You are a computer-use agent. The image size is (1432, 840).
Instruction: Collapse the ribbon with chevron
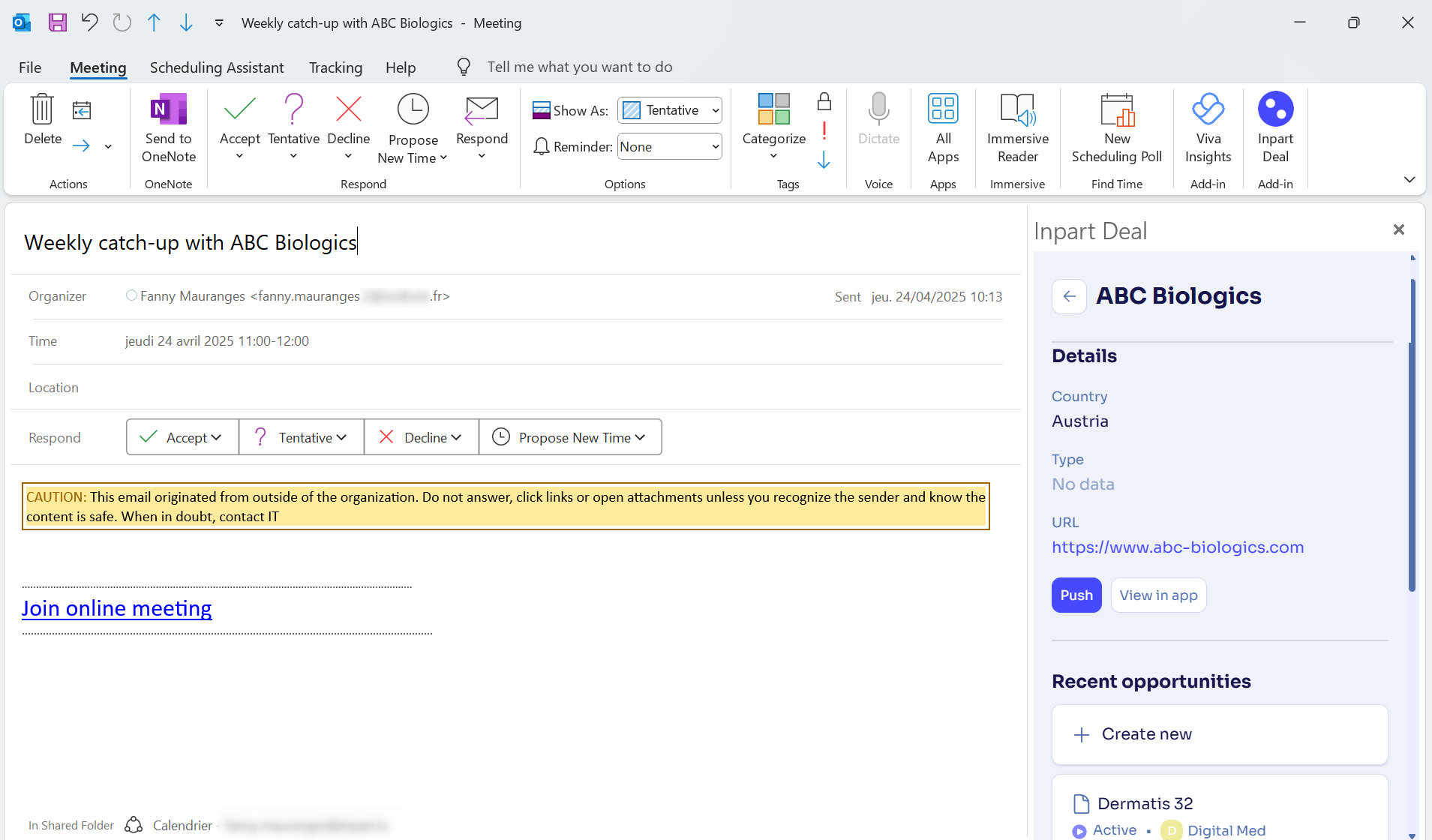point(1409,179)
